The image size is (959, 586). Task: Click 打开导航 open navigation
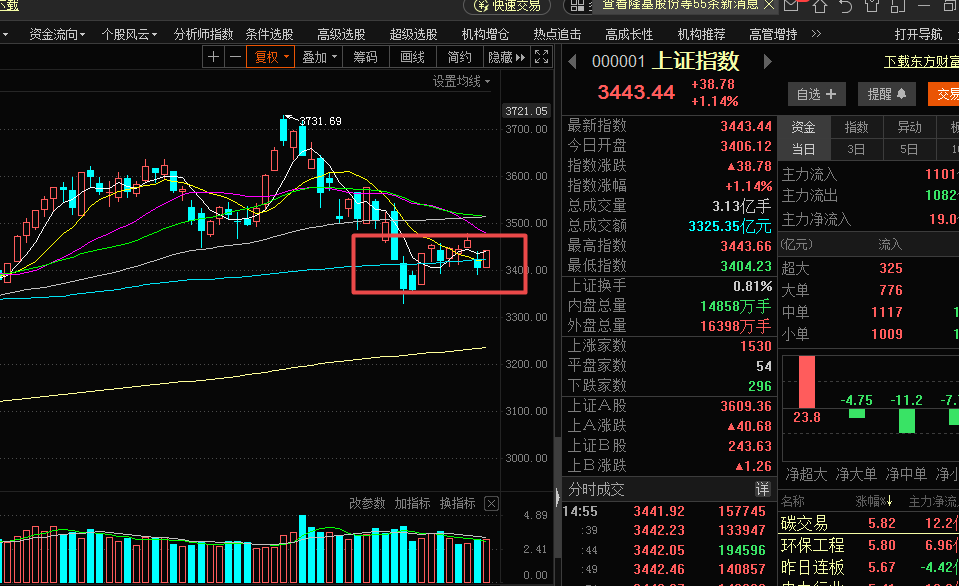pyautogui.click(x=918, y=34)
